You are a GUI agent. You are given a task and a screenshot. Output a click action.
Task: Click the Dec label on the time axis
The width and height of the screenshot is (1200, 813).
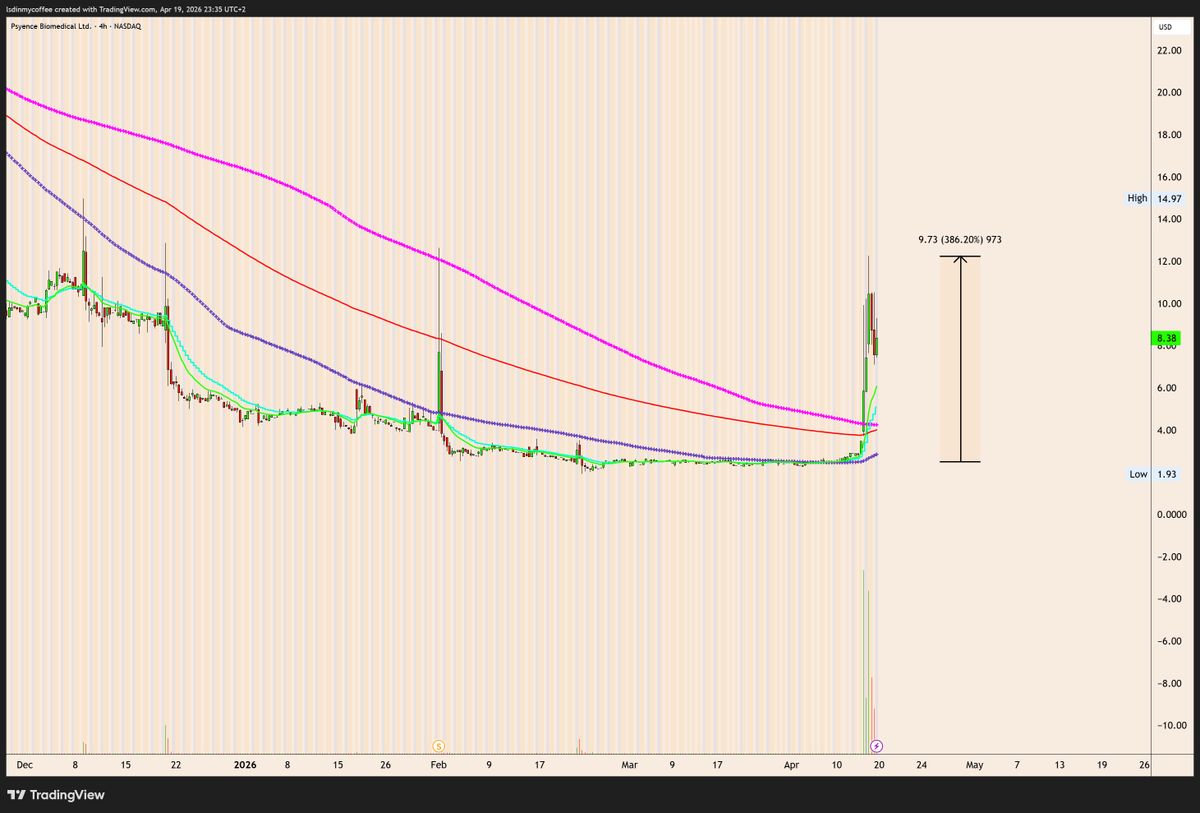pyautogui.click(x=25, y=765)
